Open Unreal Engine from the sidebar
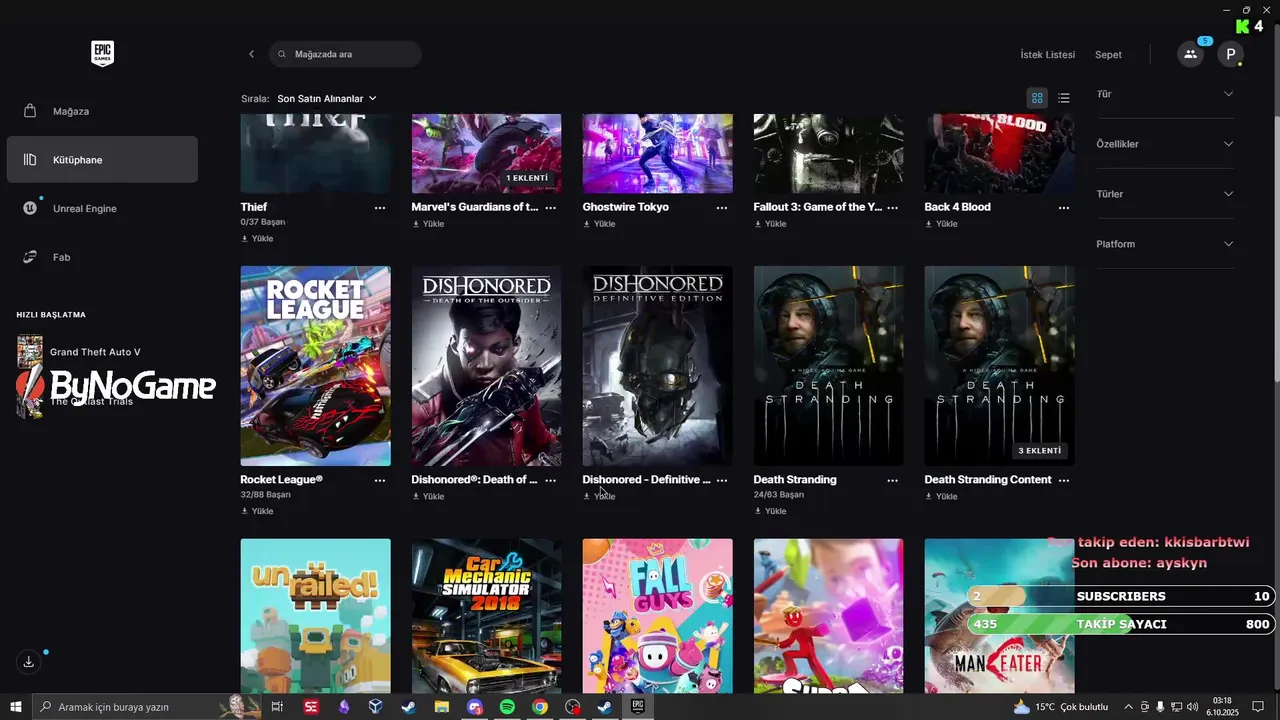The height and width of the screenshot is (720, 1280). [x=102, y=208]
